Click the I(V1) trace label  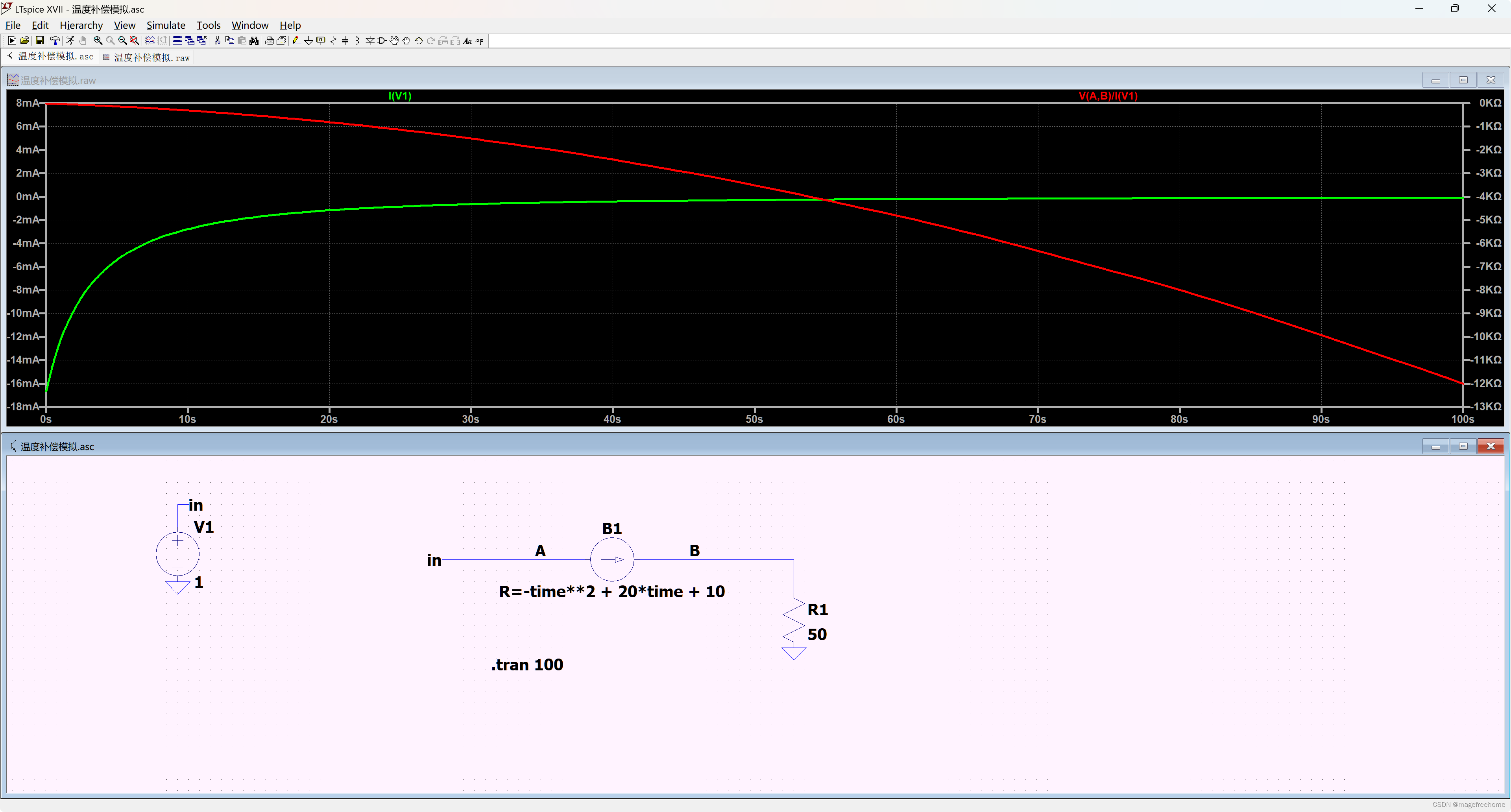[399, 96]
